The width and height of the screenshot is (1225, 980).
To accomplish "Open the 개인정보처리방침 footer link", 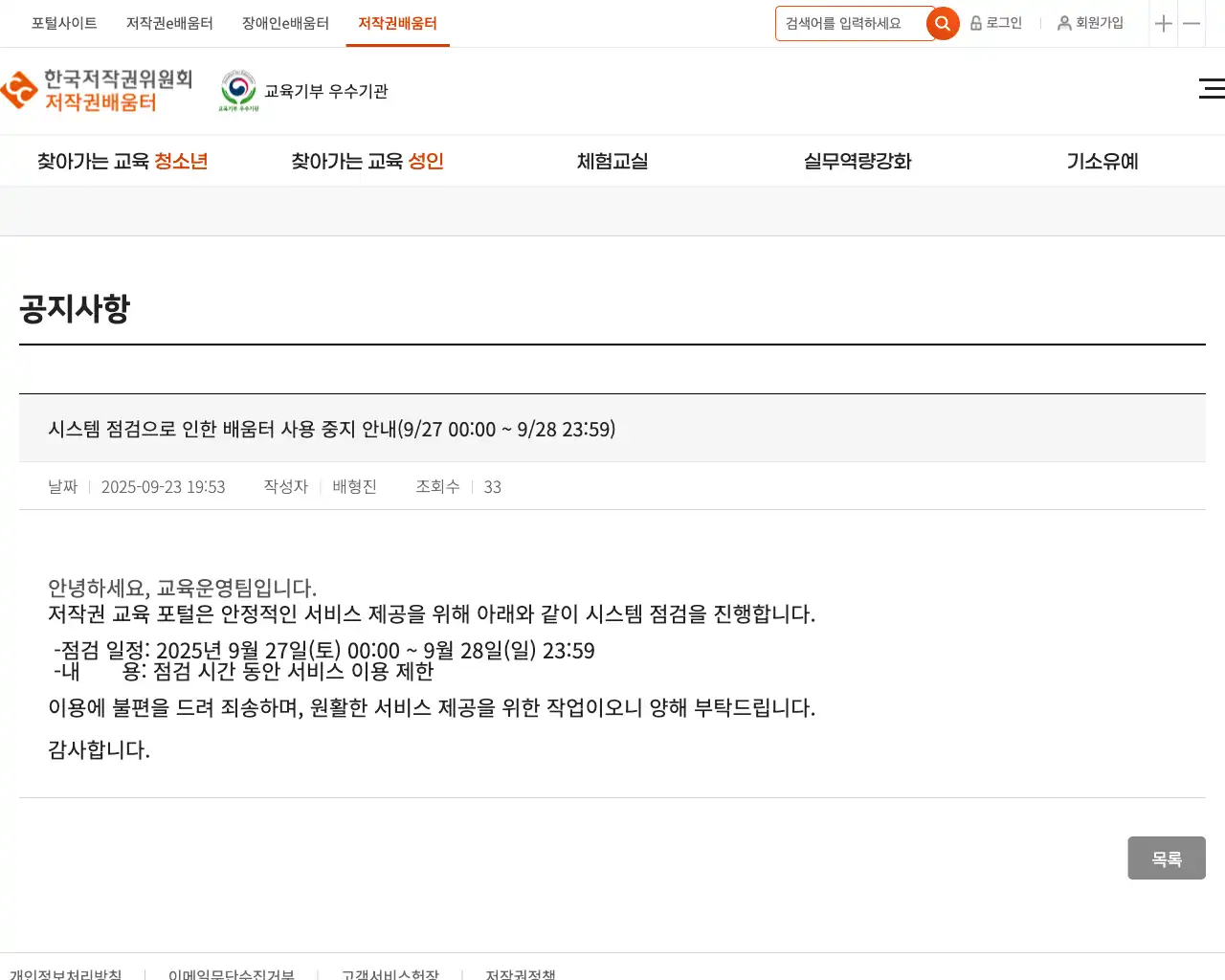I will 66,973.
